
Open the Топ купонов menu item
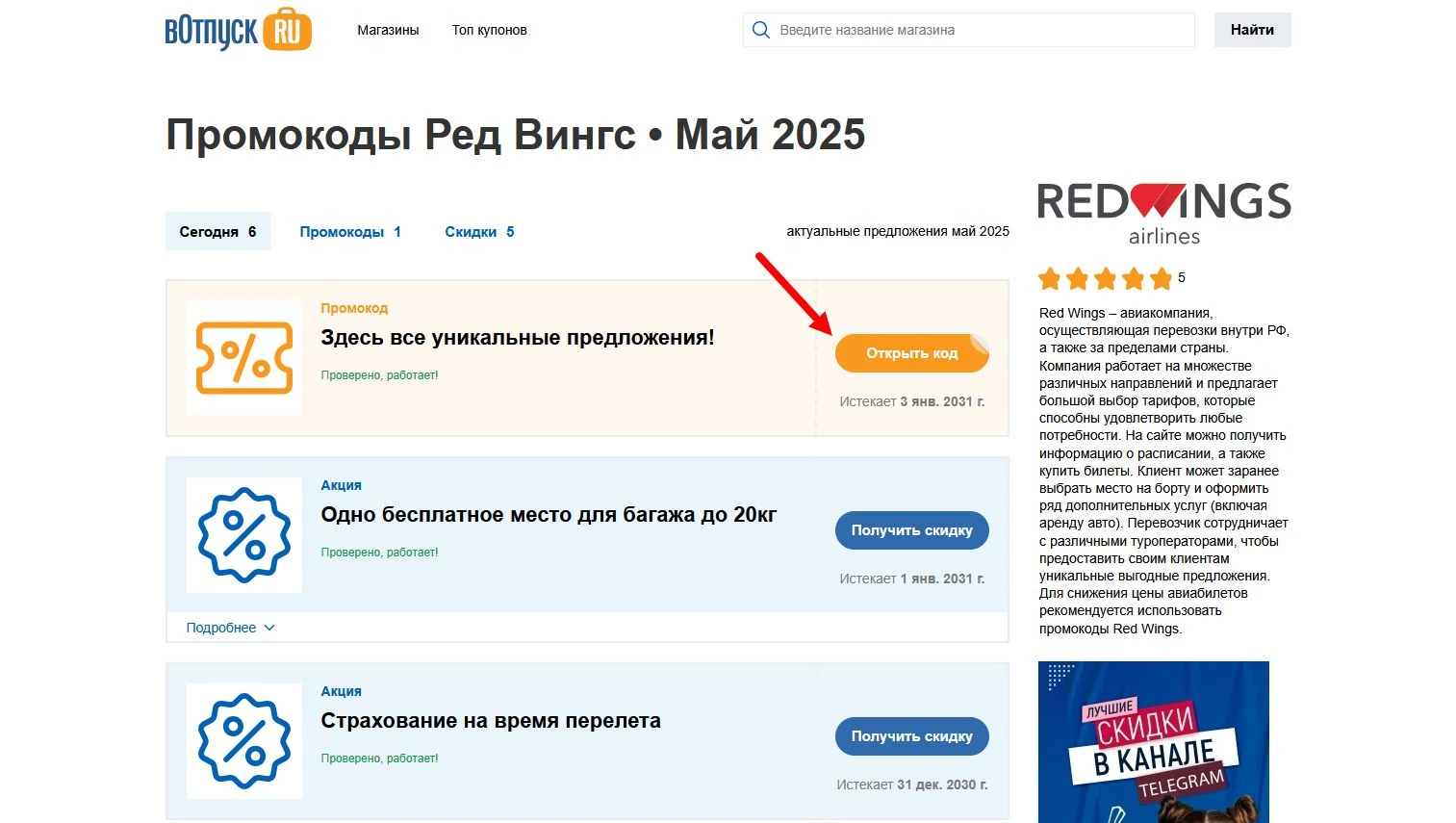tap(489, 30)
